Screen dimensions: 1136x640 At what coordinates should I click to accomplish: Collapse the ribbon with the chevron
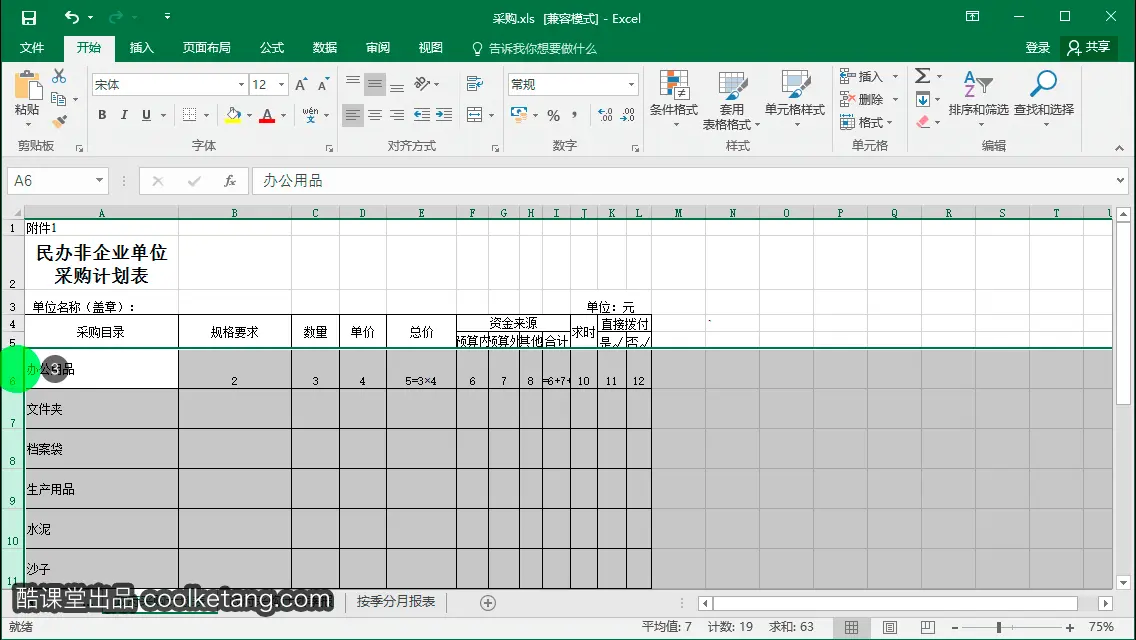(x=1119, y=148)
